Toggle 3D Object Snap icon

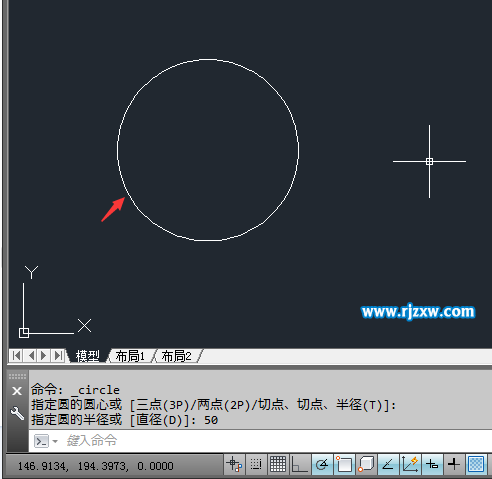(366, 464)
